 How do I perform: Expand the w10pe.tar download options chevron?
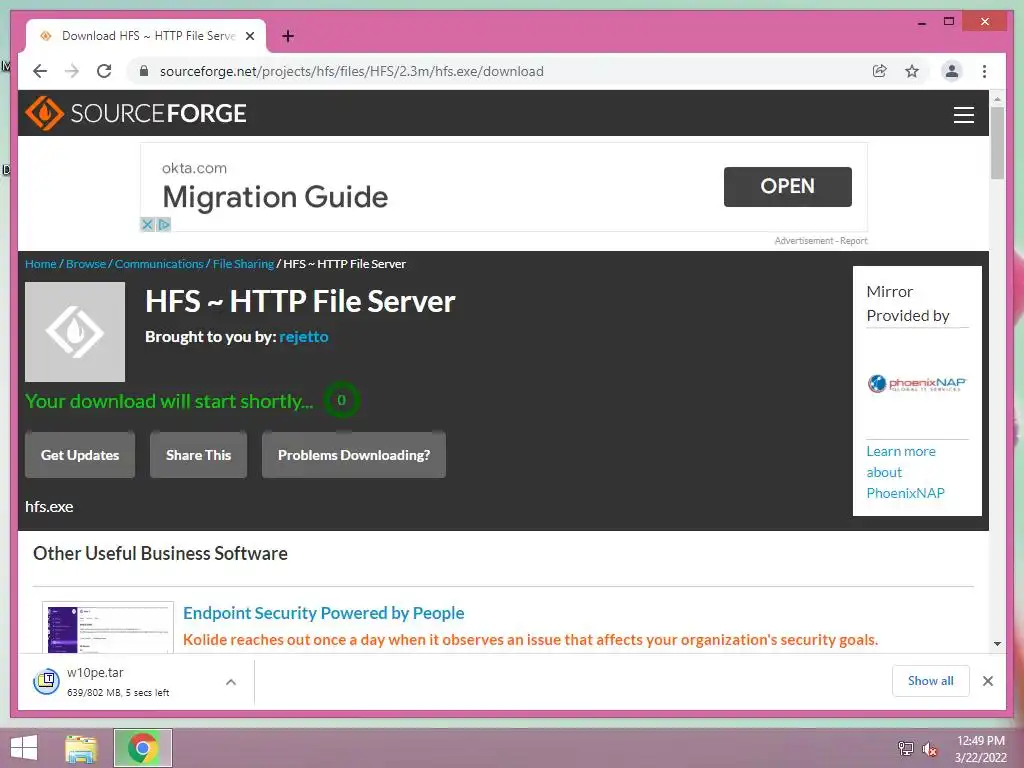point(231,682)
